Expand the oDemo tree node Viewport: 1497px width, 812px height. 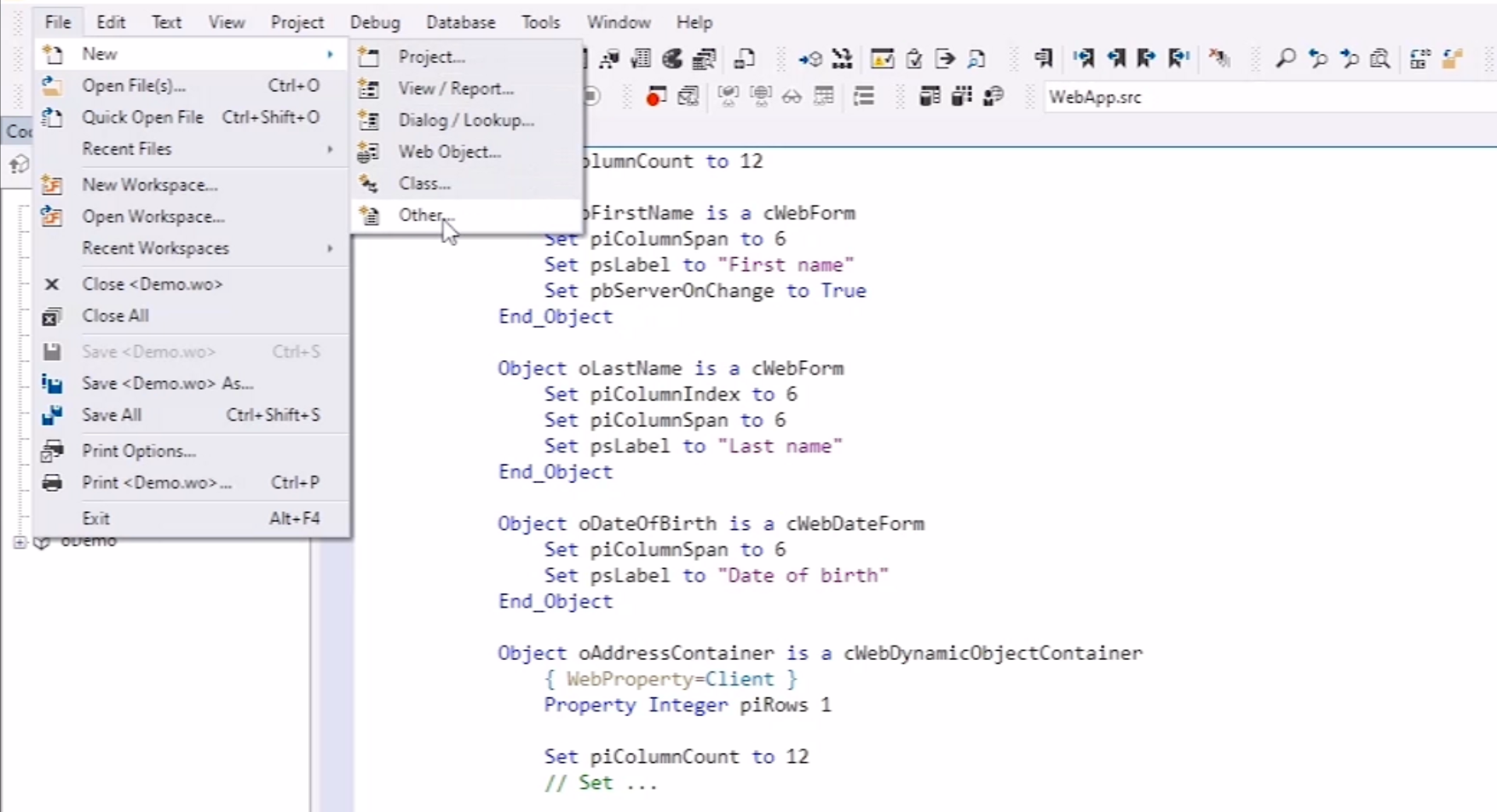tap(19, 542)
